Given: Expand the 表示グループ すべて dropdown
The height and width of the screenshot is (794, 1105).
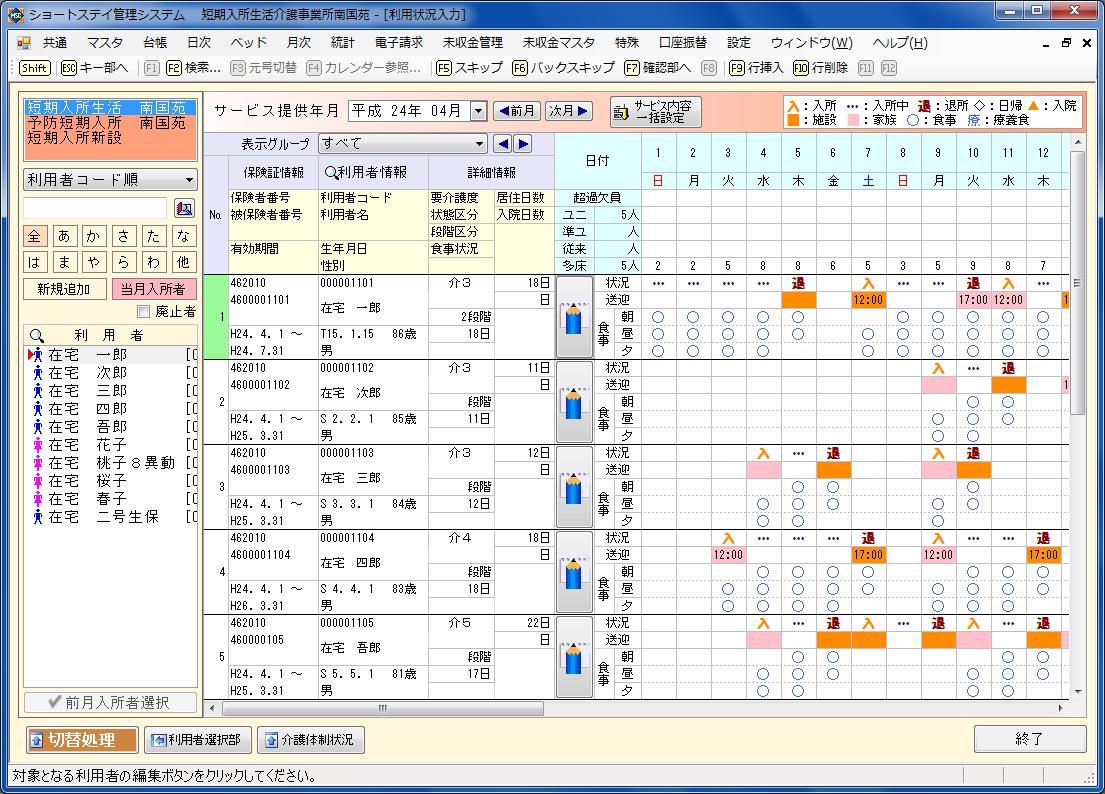Looking at the screenshot, I should click(x=479, y=144).
